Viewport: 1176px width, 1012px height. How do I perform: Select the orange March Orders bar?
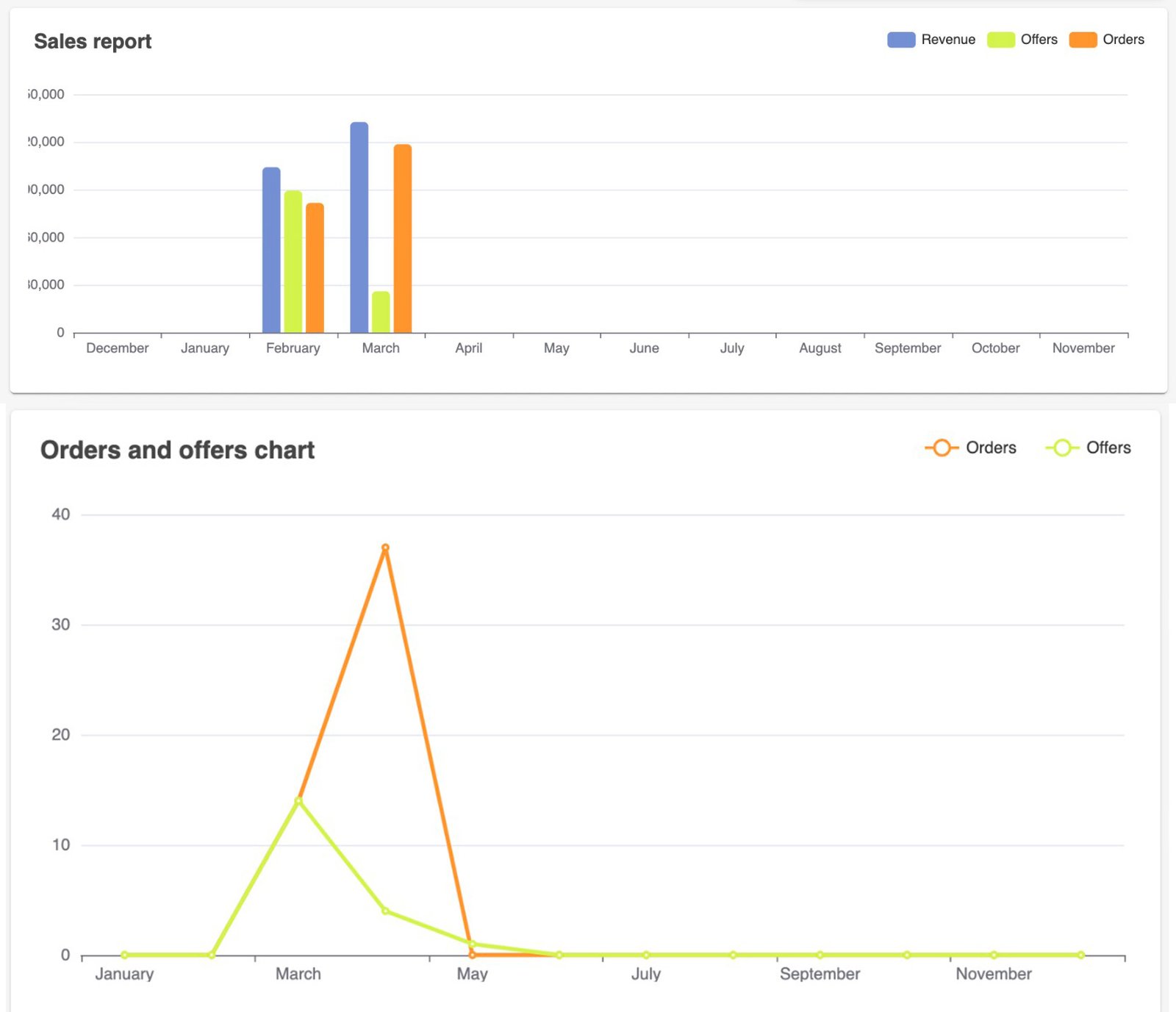coord(403,239)
